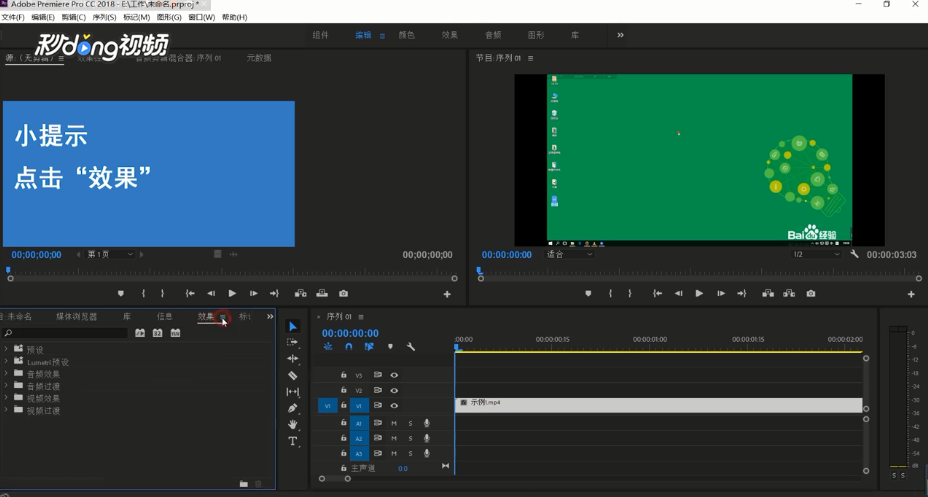The image size is (928, 497).
Task: Click Extract button in Program monitor
Action: click(x=789, y=293)
